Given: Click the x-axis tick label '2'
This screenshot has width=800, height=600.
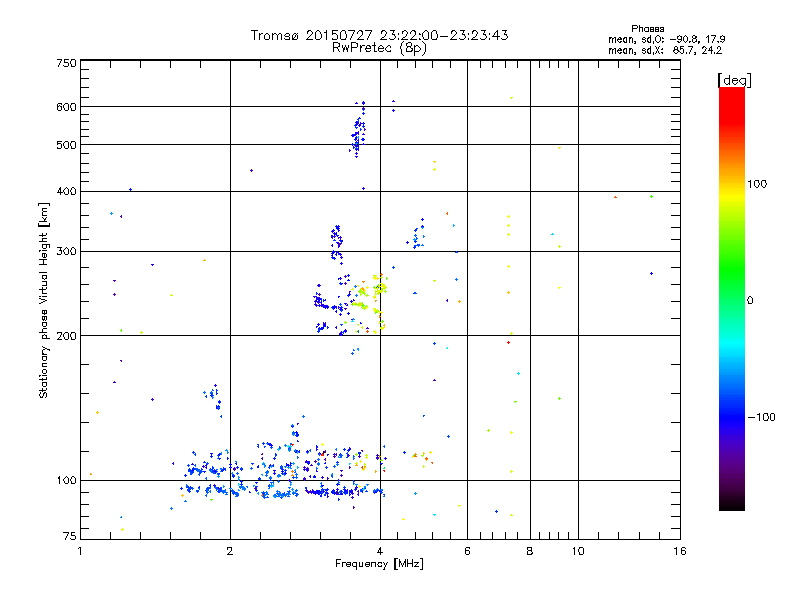Looking at the screenshot, I should (x=230, y=551).
